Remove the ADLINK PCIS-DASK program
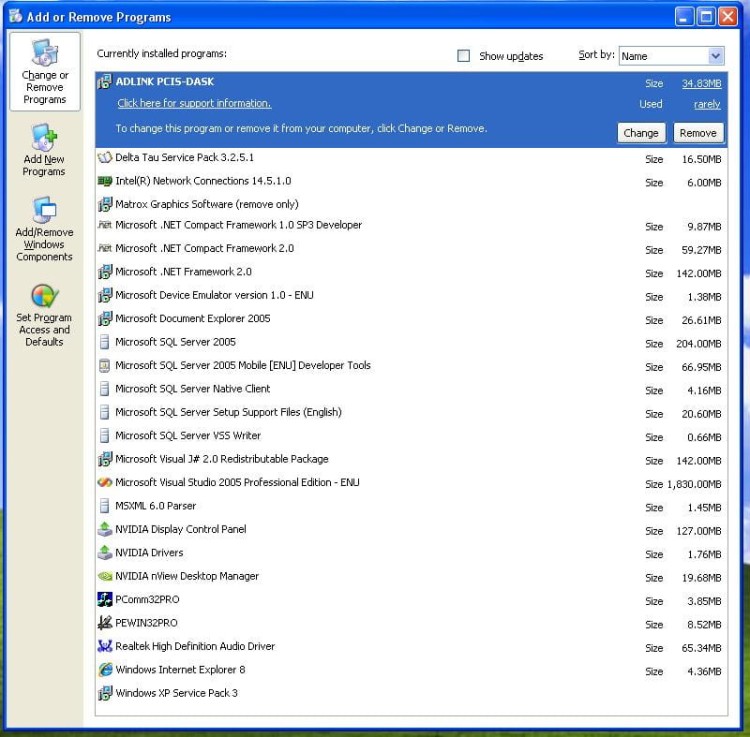Viewport: 750px width, 737px height. click(x=698, y=133)
